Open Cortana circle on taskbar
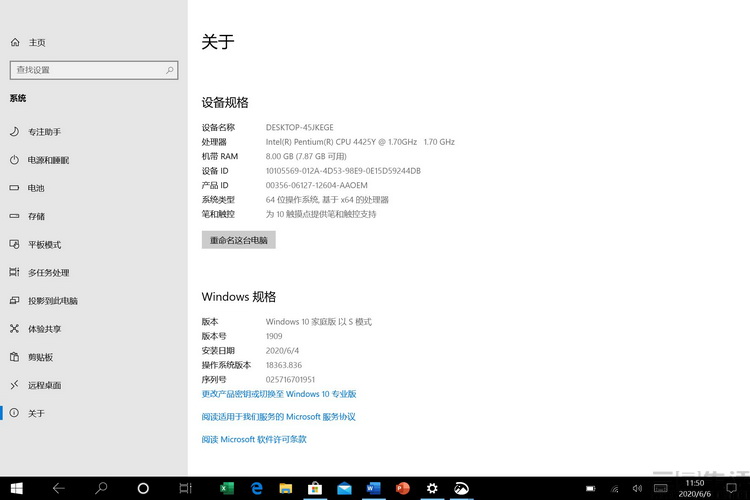Viewport: 750px width, 500px height. tap(143, 488)
